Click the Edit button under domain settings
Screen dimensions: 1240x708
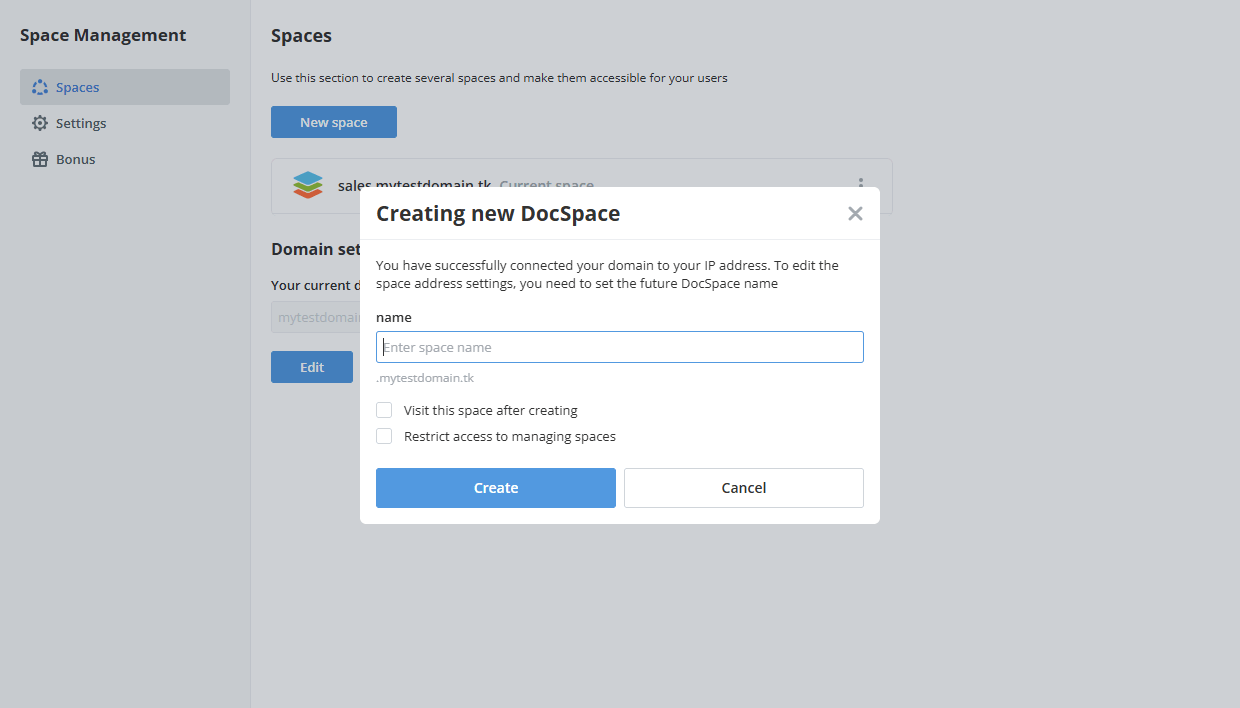pos(311,366)
